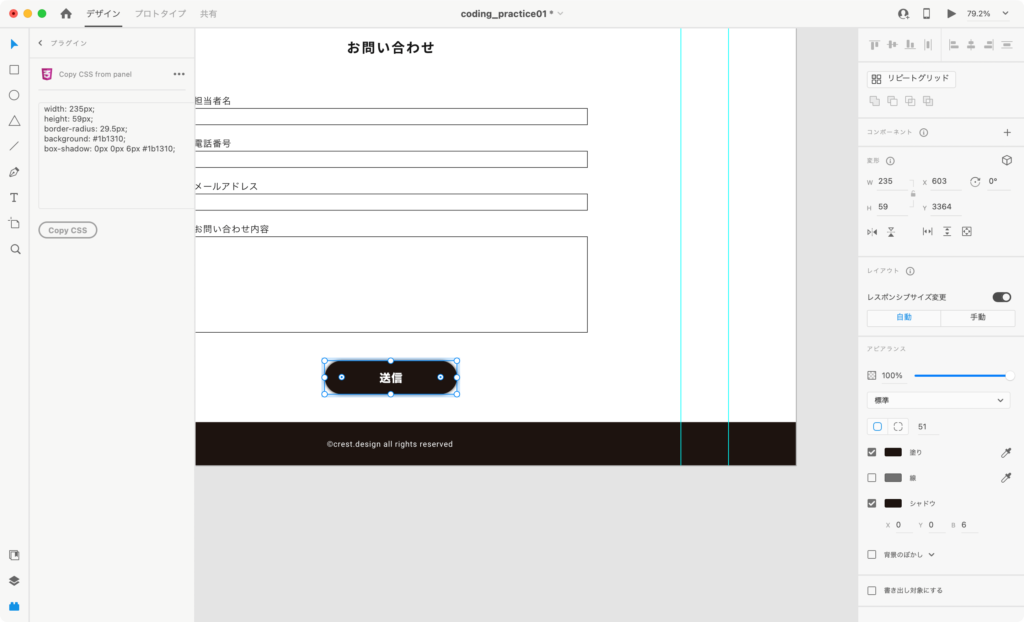
Task: Pick fill color with eyedropper
Action: tap(1006, 452)
